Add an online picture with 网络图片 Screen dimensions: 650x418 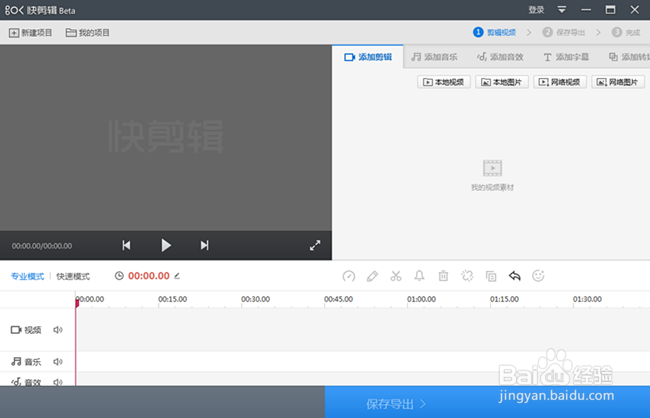pyautogui.click(x=618, y=82)
